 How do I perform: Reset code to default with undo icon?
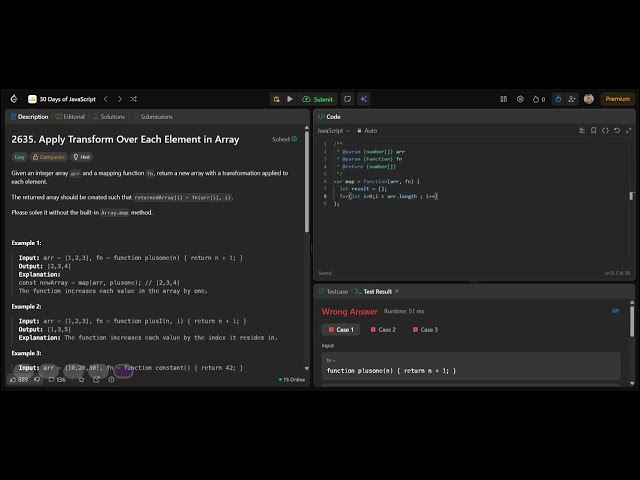click(x=617, y=131)
